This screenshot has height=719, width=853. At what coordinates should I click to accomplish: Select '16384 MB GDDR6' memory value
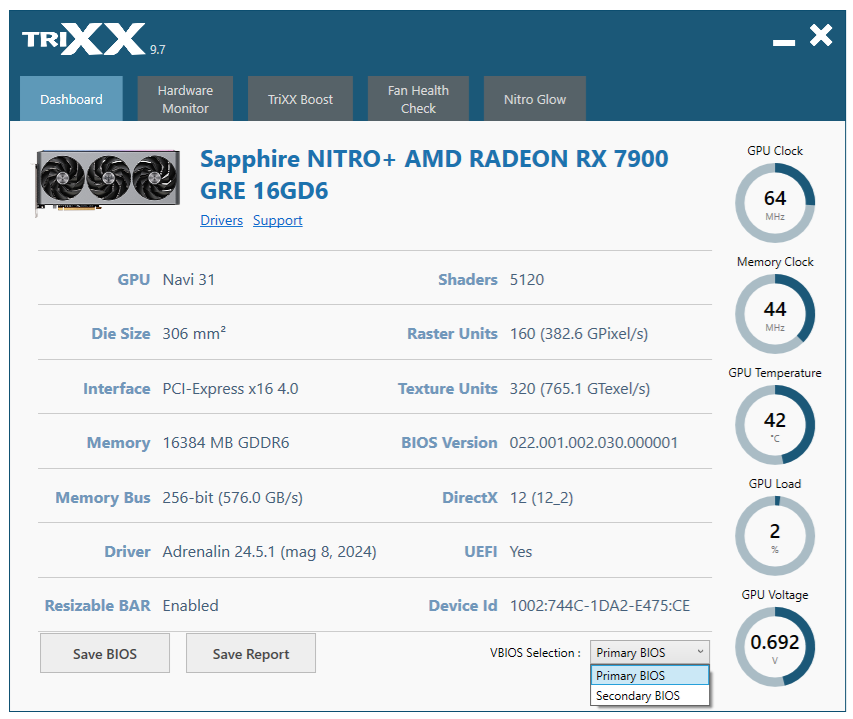point(226,443)
